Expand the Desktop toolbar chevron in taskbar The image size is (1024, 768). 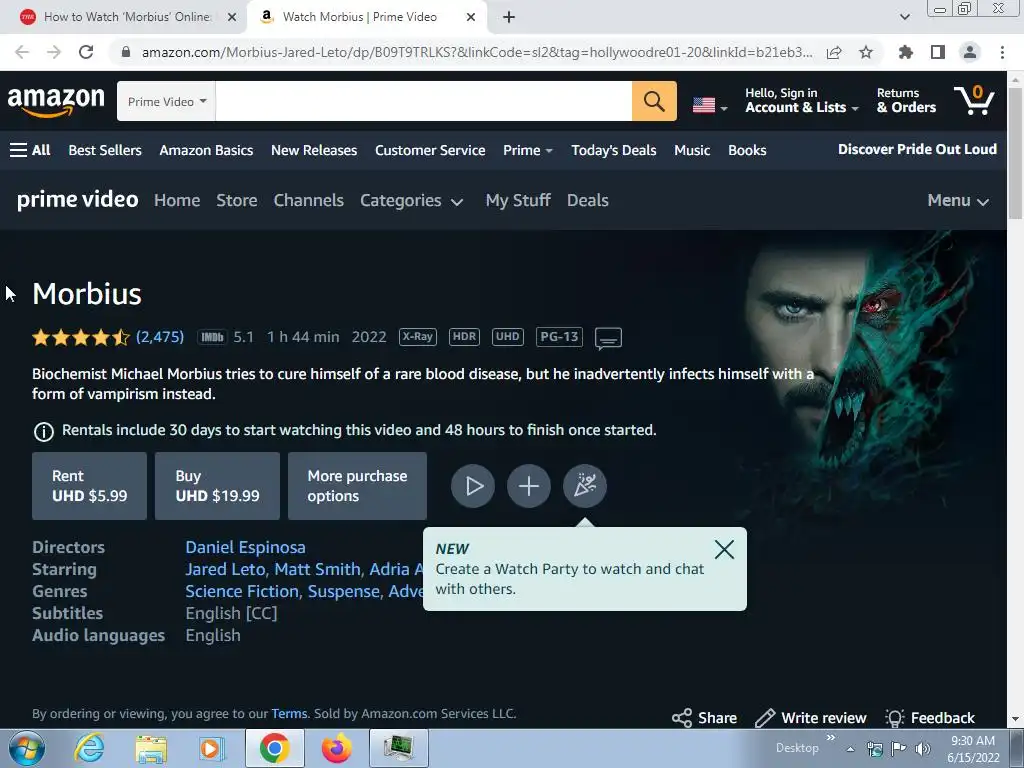pos(831,738)
